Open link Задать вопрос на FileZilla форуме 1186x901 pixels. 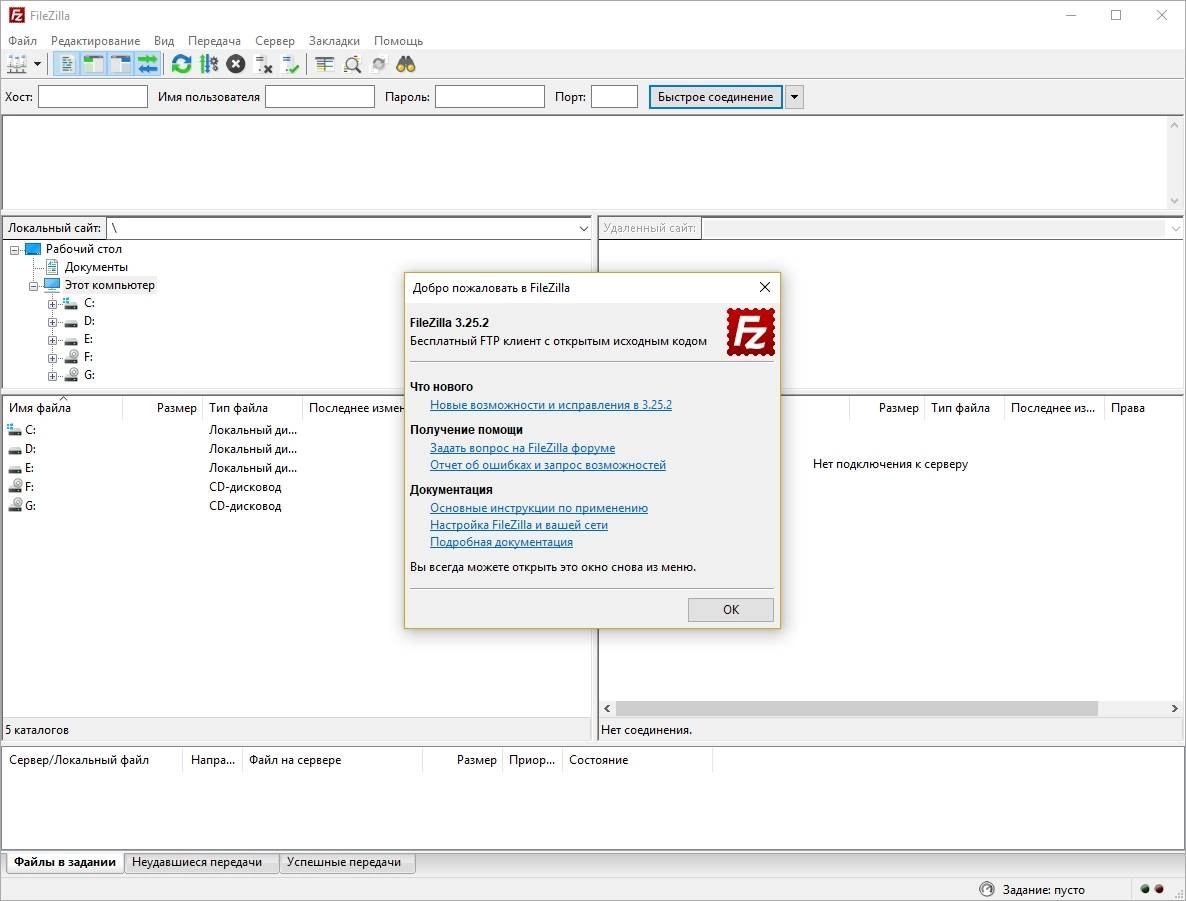523,448
